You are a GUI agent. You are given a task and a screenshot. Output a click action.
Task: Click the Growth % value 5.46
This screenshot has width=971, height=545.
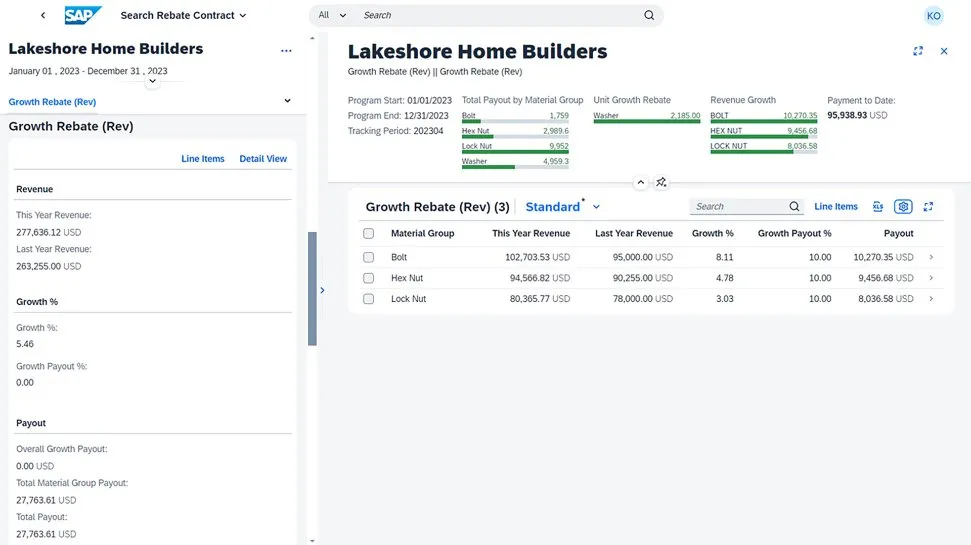pos(25,344)
